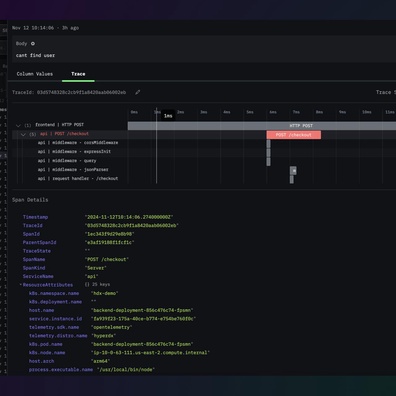Click the ResourceAttributes key label
This screenshot has width=396, height=396.
pos(48,285)
